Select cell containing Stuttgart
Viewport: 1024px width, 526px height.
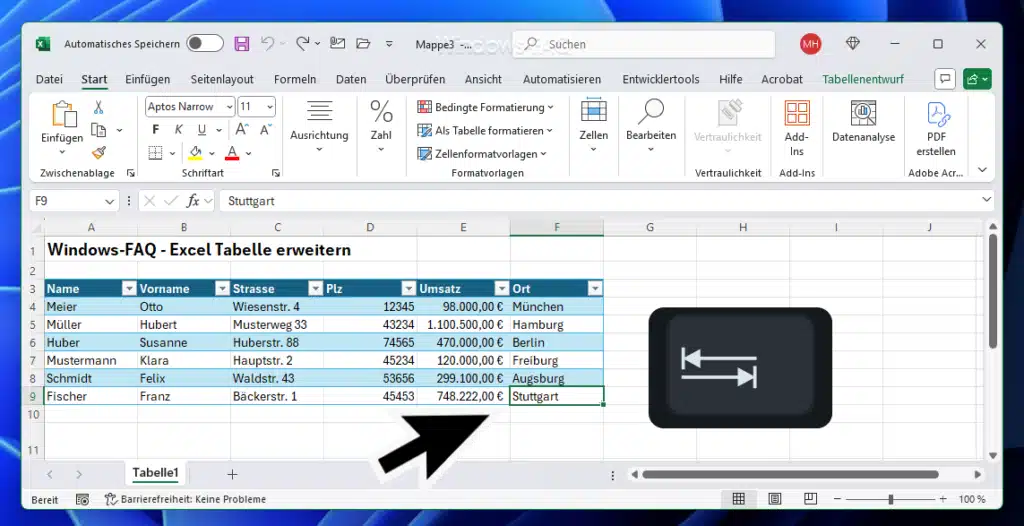click(x=556, y=396)
